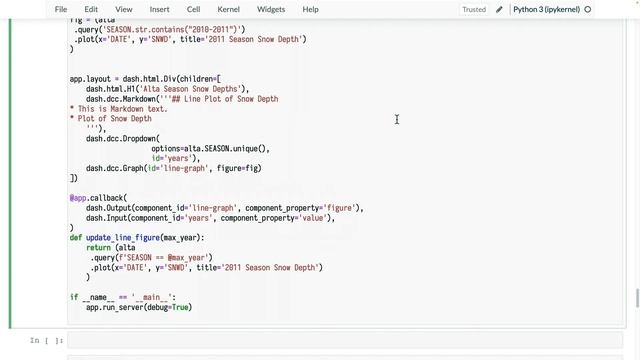Click on '* Plot of Snow Depth' line
Image resolution: width=640 pixels, height=360 pixels.
tap(110, 118)
